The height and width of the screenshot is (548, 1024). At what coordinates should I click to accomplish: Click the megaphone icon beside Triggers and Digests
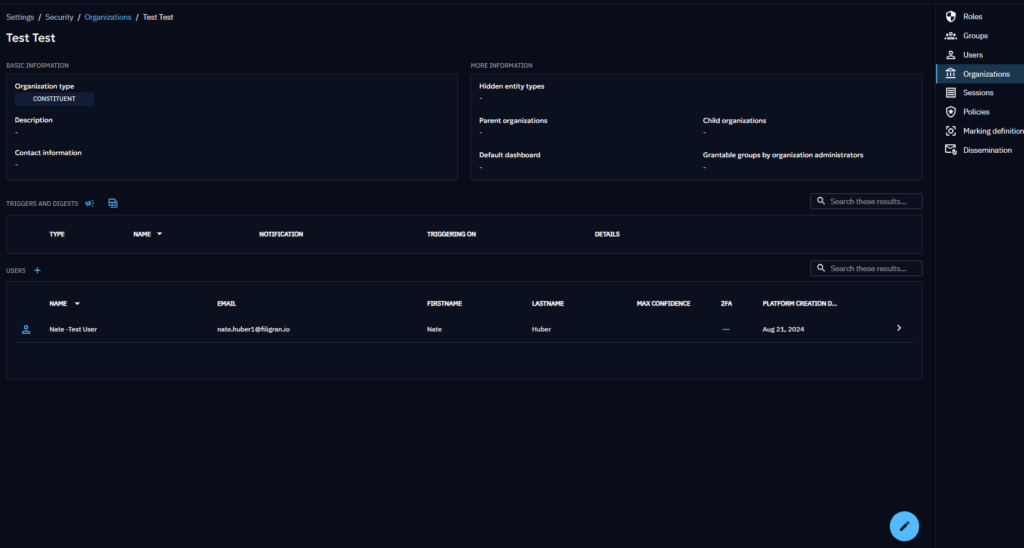pos(90,203)
